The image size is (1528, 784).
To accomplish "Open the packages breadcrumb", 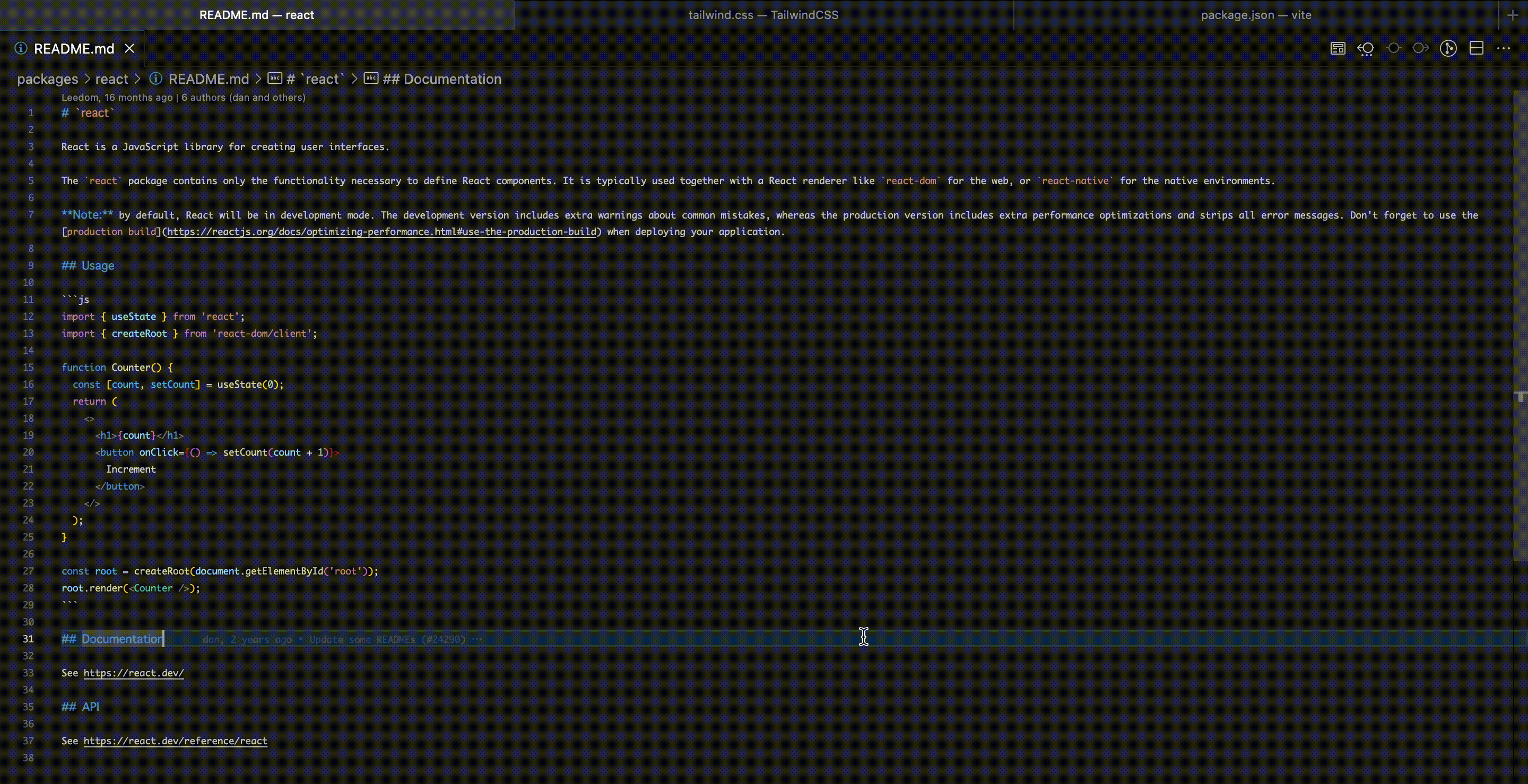I will [x=47, y=79].
